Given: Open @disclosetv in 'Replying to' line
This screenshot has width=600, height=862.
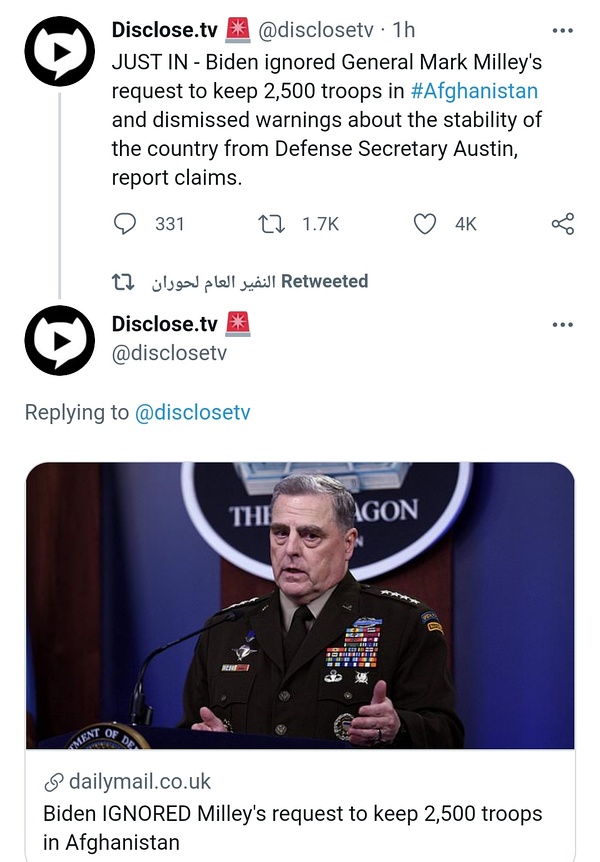Looking at the screenshot, I should [192, 412].
